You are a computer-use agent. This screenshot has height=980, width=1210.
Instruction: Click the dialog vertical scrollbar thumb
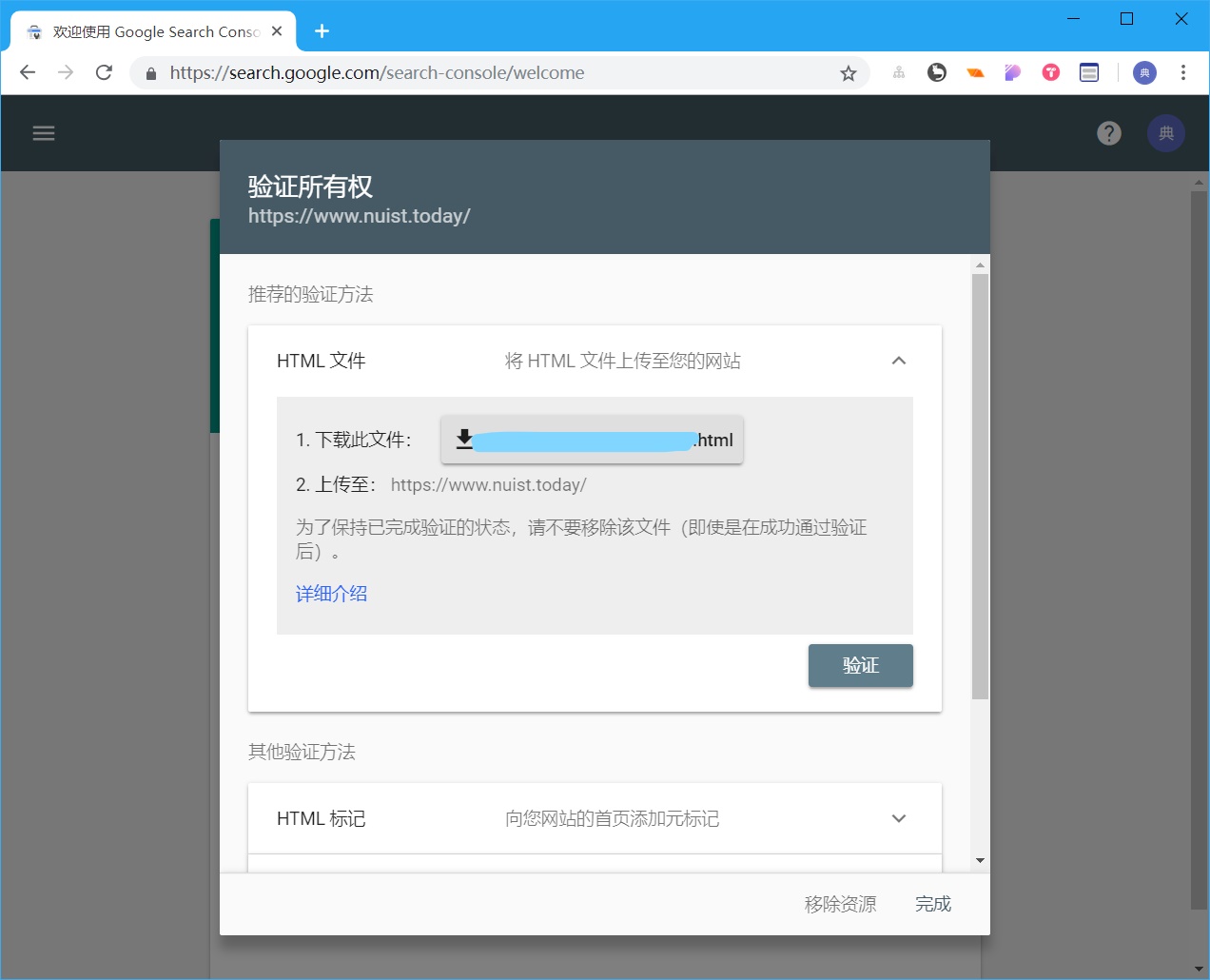[x=980, y=486]
